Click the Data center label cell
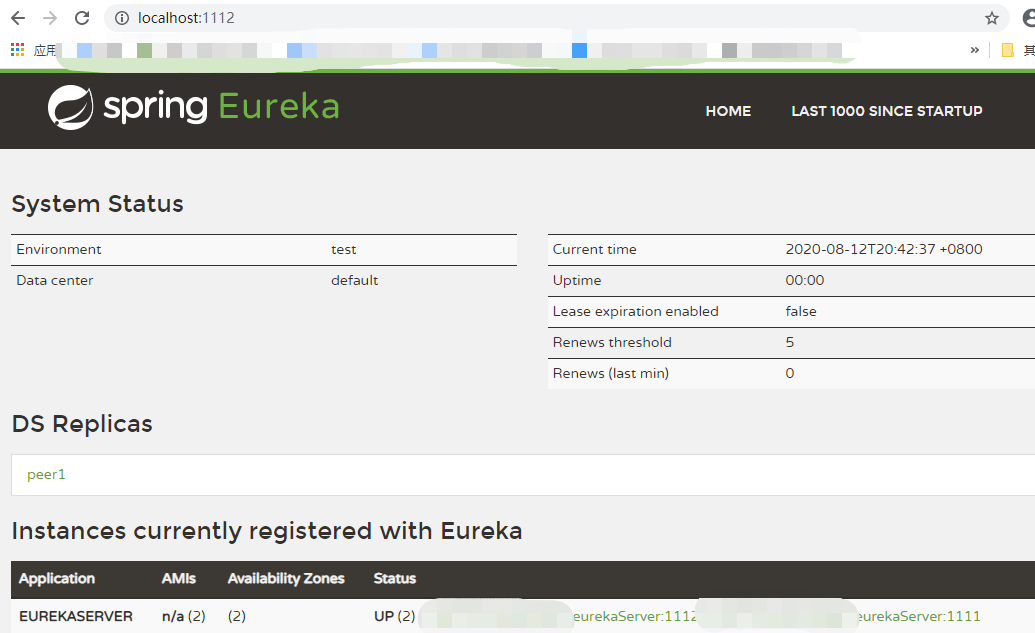The image size is (1035, 633). click(x=55, y=281)
